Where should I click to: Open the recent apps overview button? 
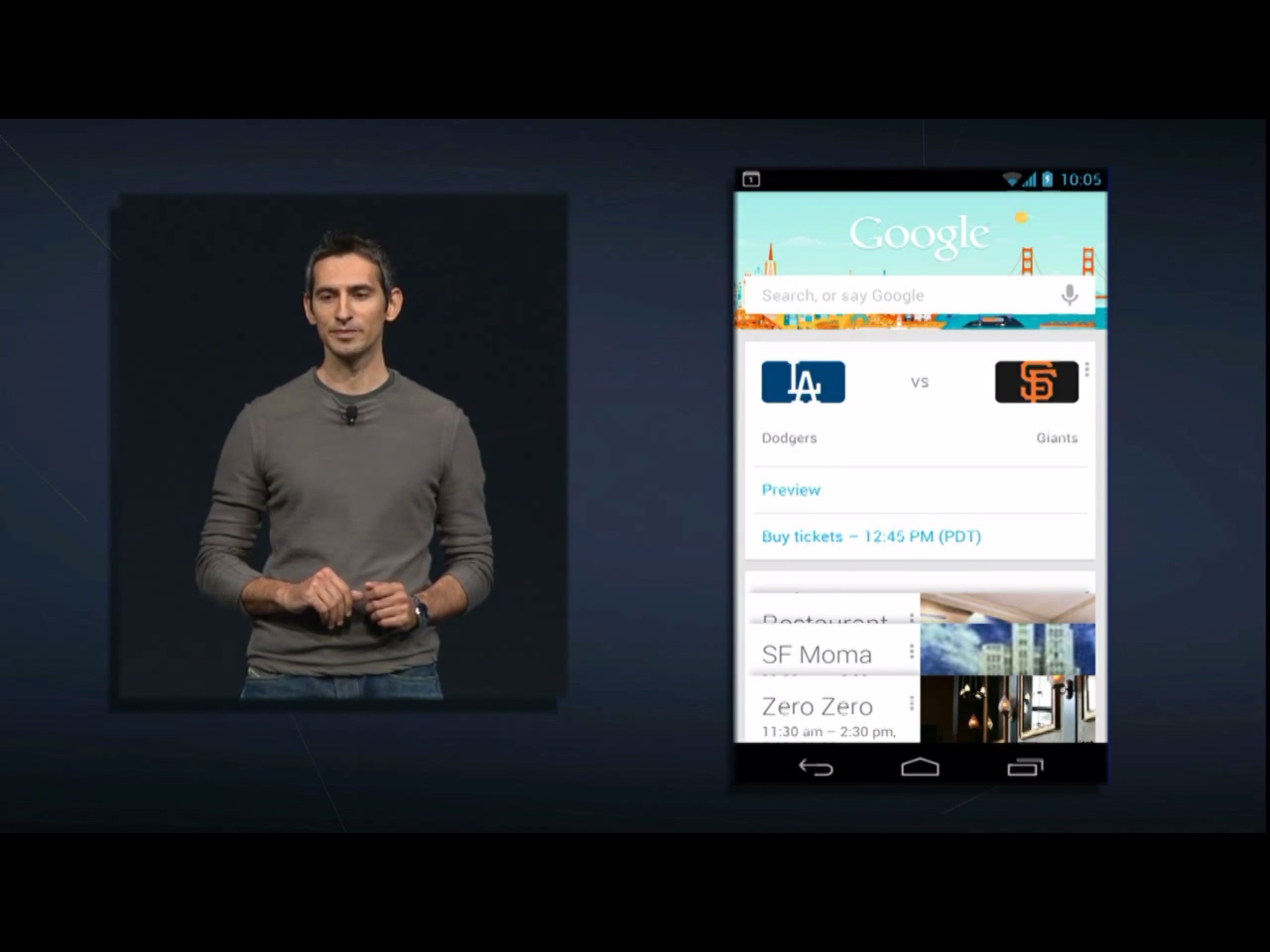click(x=1025, y=767)
